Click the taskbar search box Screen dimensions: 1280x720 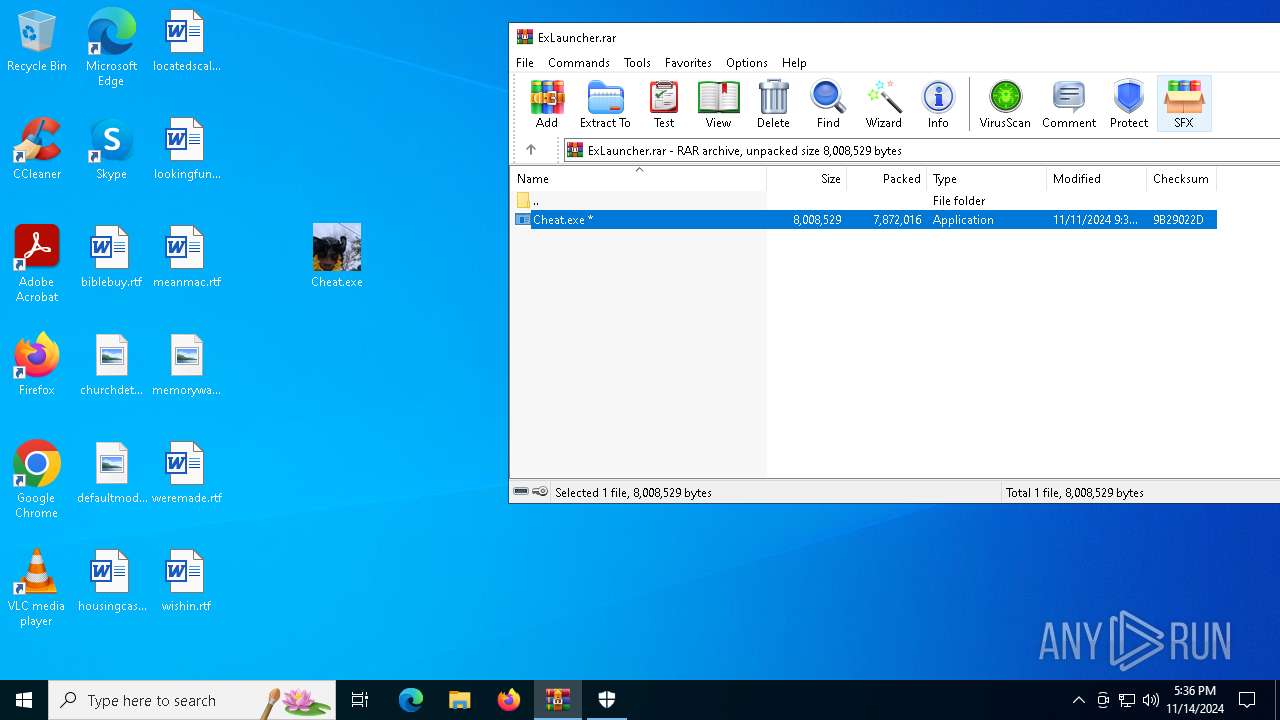coord(192,700)
